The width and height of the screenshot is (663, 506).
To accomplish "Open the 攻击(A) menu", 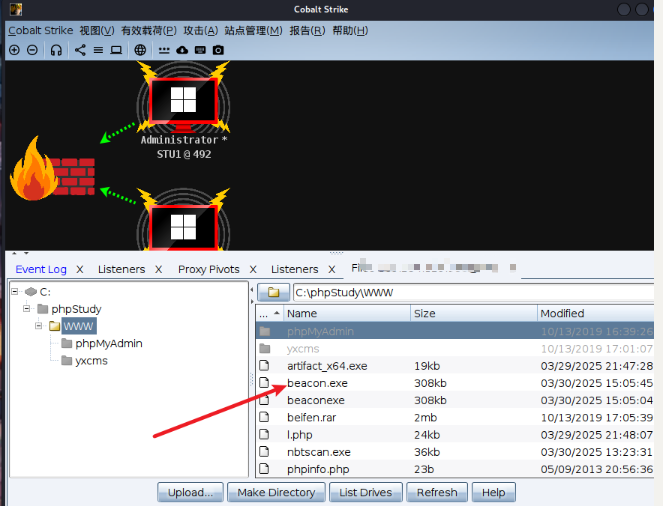I will tap(200, 30).
